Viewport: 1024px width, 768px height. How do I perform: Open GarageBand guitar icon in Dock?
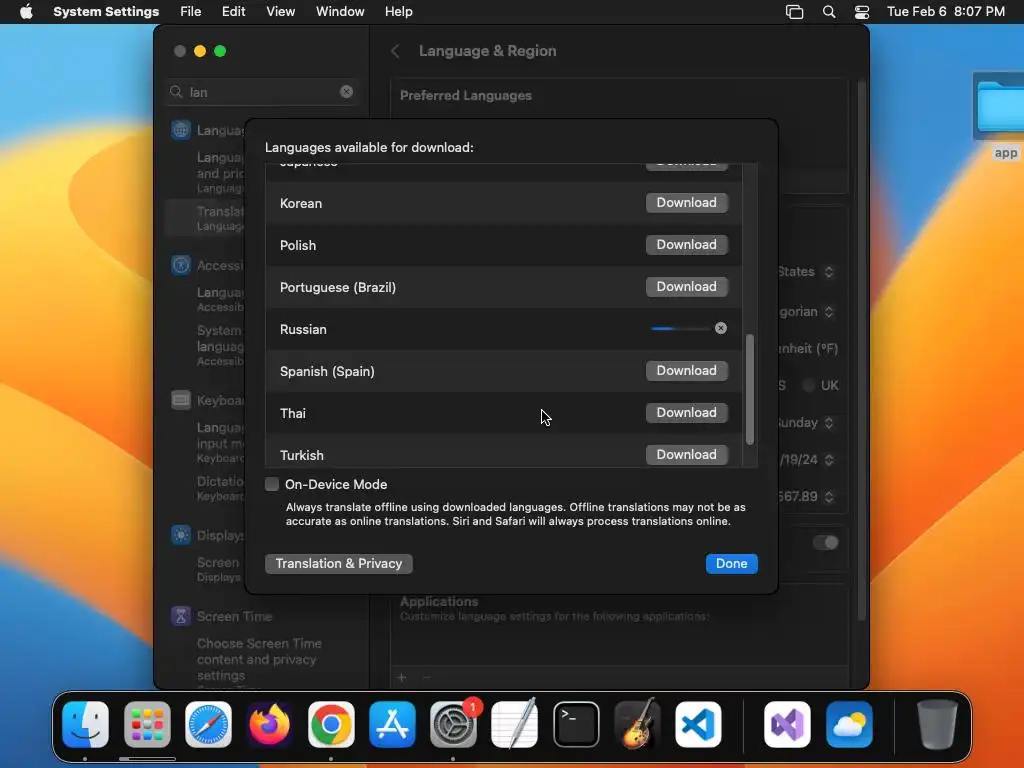[637, 724]
